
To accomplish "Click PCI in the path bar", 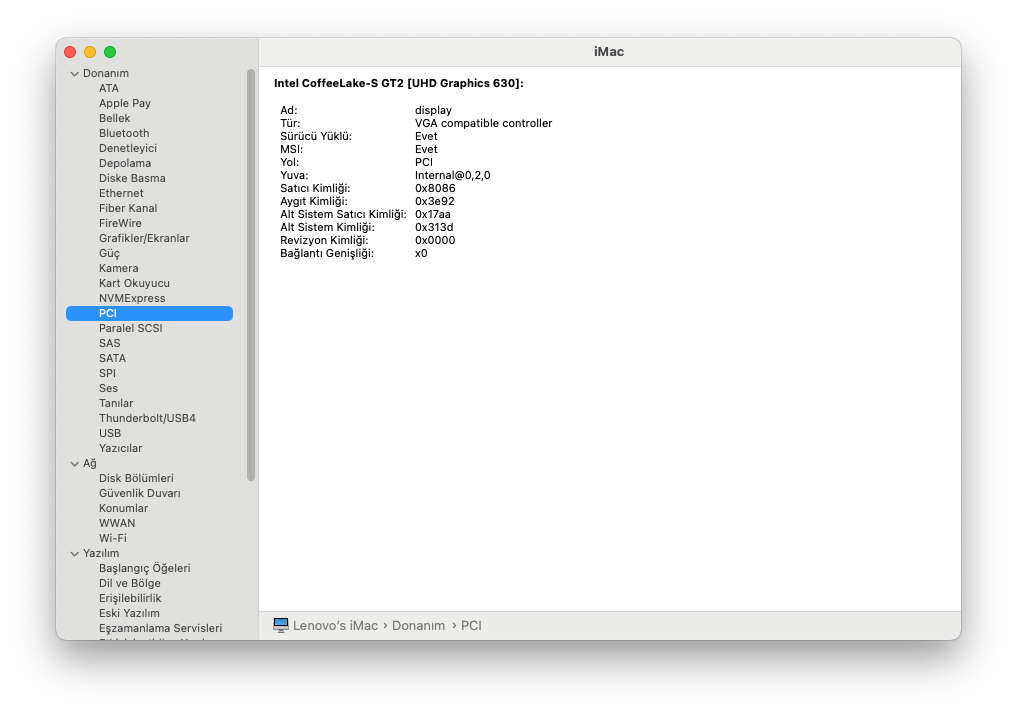I will [471, 626].
